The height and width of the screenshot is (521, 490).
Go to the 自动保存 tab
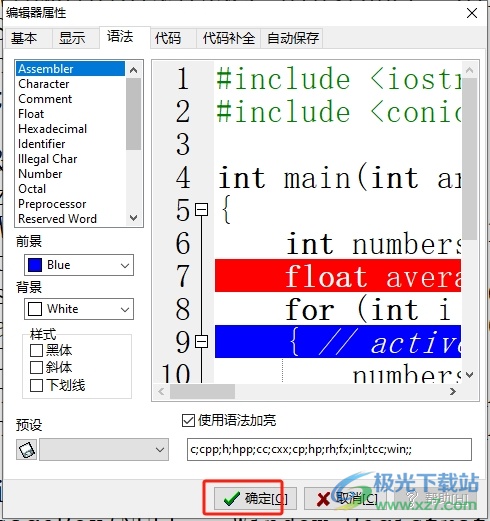(292, 38)
